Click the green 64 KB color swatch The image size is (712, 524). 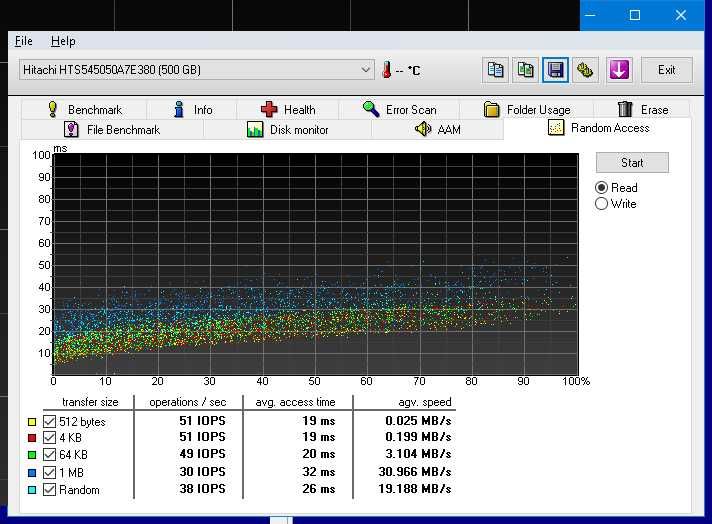(x=32, y=455)
